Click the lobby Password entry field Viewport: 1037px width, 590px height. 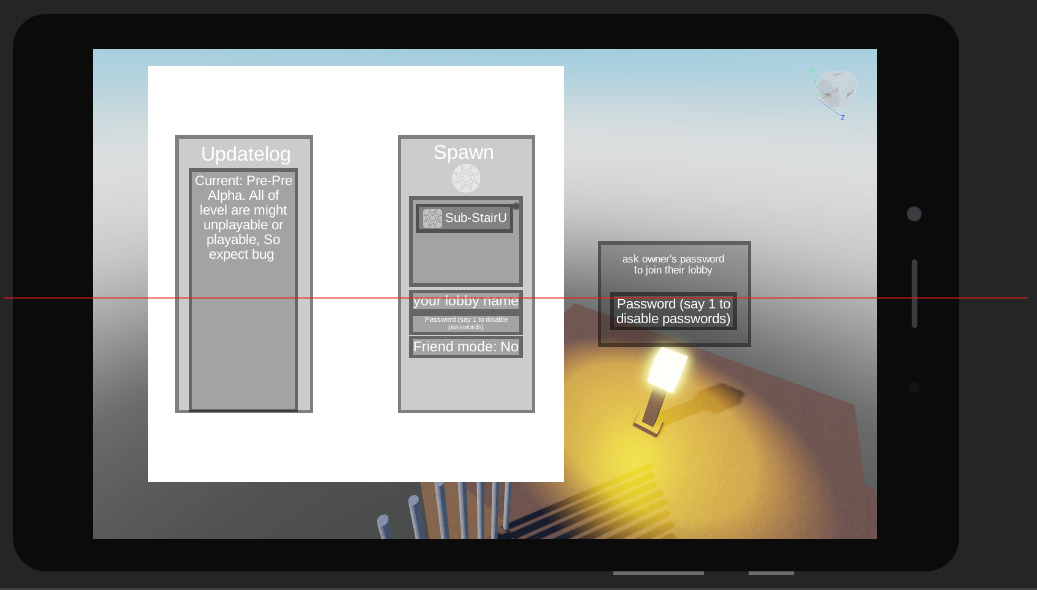click(x=465, y=320)
